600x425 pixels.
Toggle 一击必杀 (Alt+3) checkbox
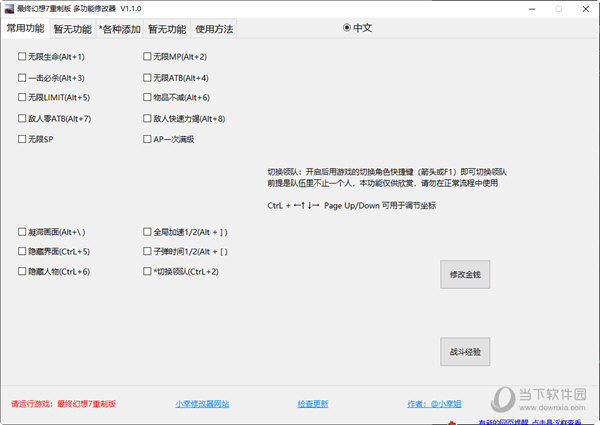(22, 78)
